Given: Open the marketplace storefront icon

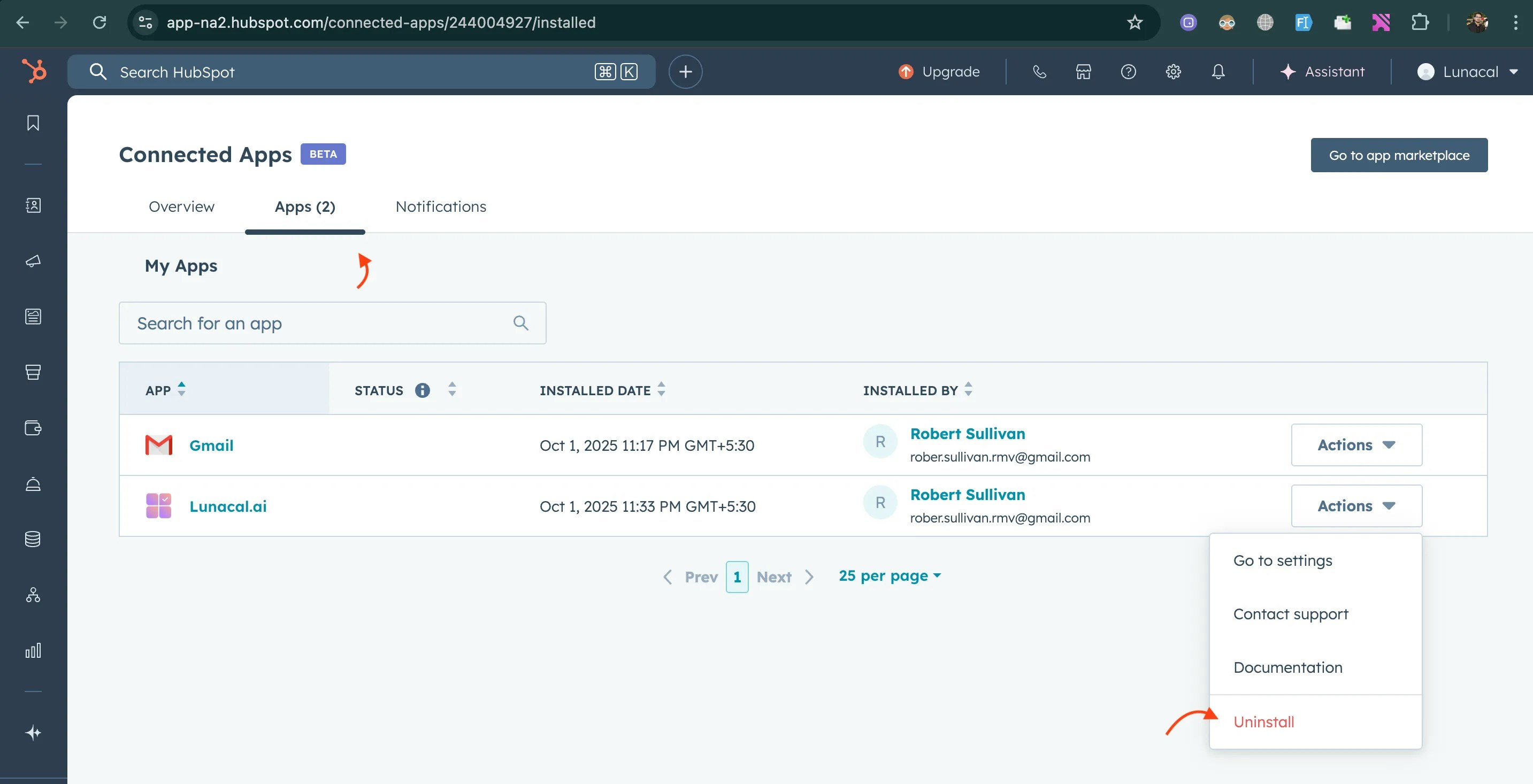Looking at the screenshot, I should 1083,72.
